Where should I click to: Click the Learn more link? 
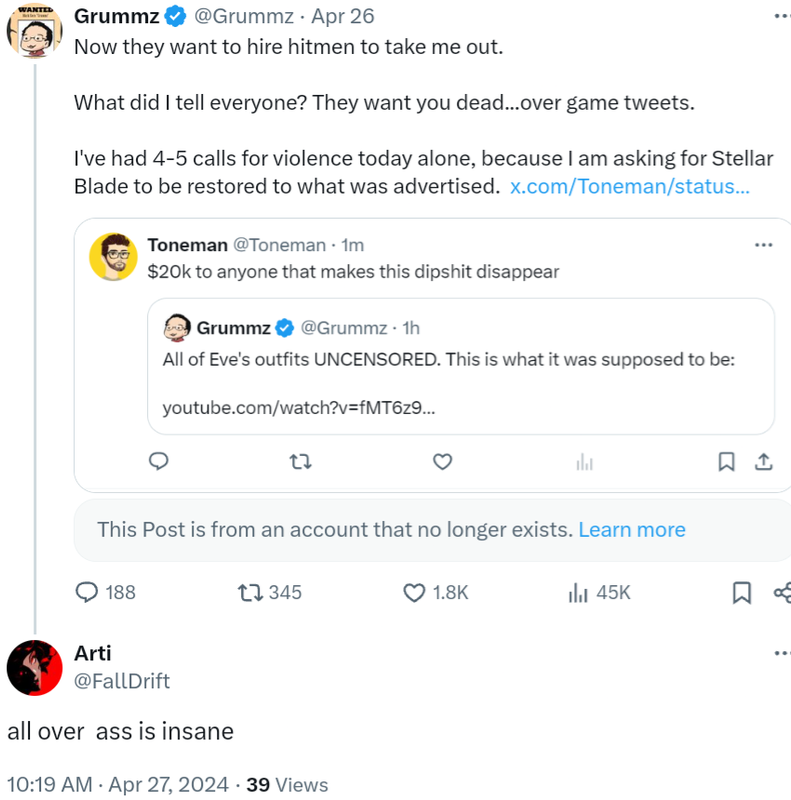(x=632, y=530)
